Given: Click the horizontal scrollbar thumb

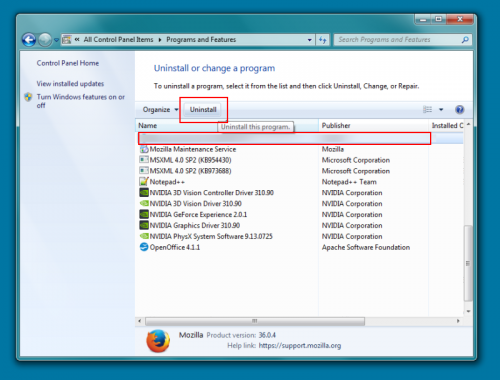Looking at the screenshot, I should (x=255, y=321).
